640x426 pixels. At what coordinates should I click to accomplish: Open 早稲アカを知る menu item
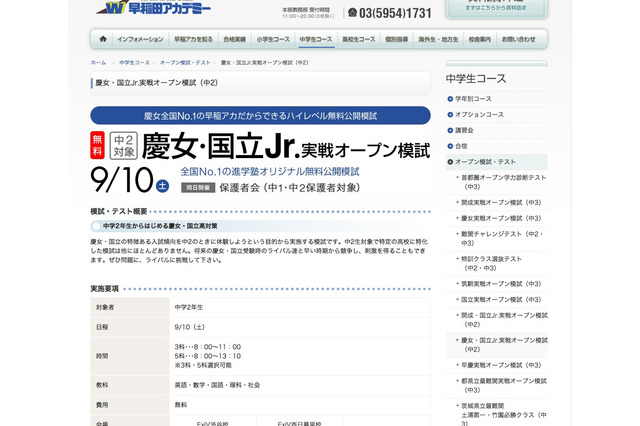(193, 40)
